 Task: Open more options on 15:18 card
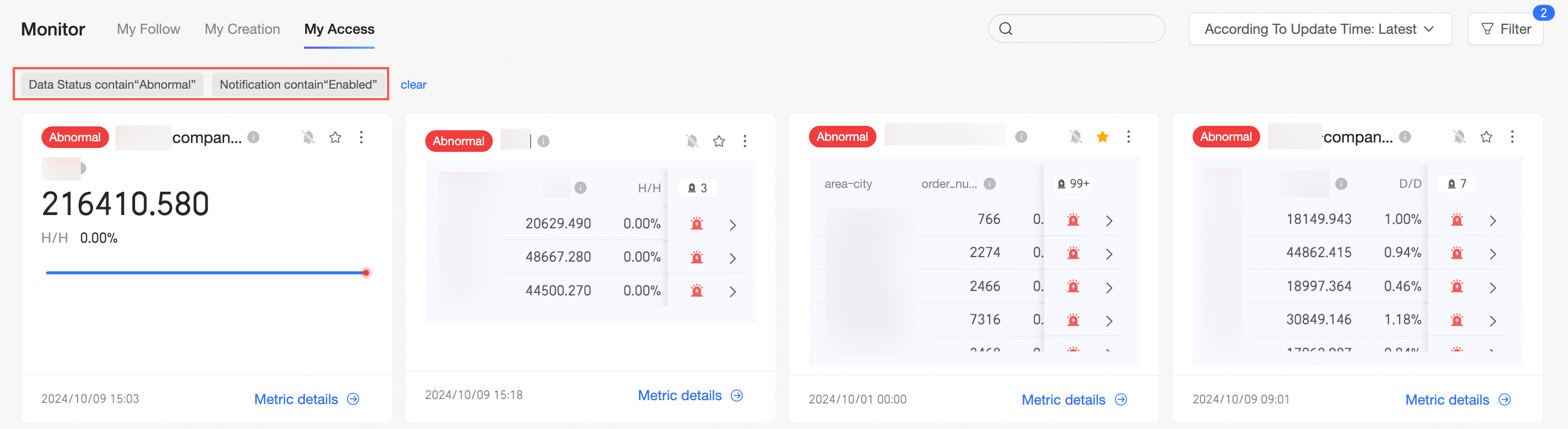pos(745,141)
